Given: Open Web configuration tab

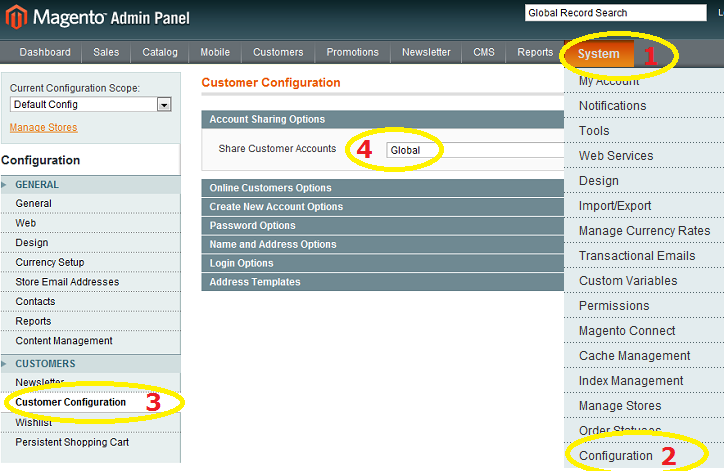Looking at the screenshot, I should pos(90,223).
